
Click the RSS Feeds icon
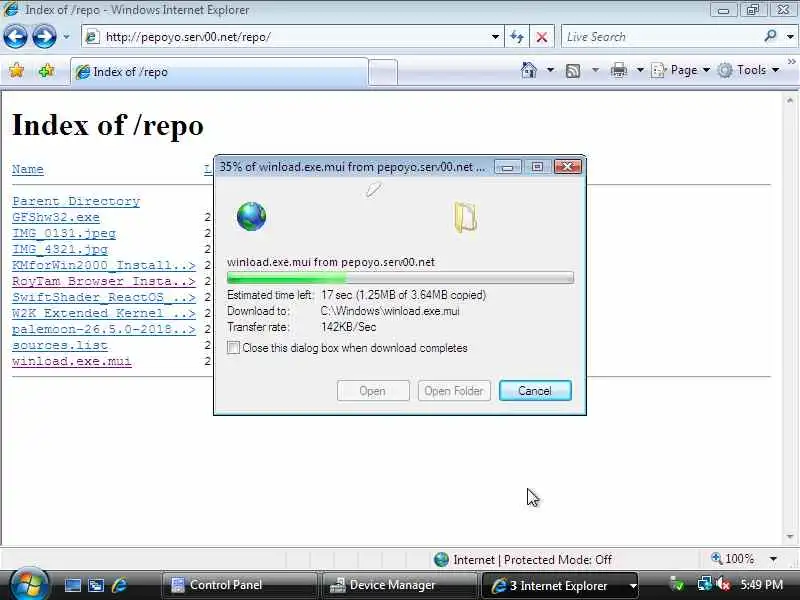[573, 70]
